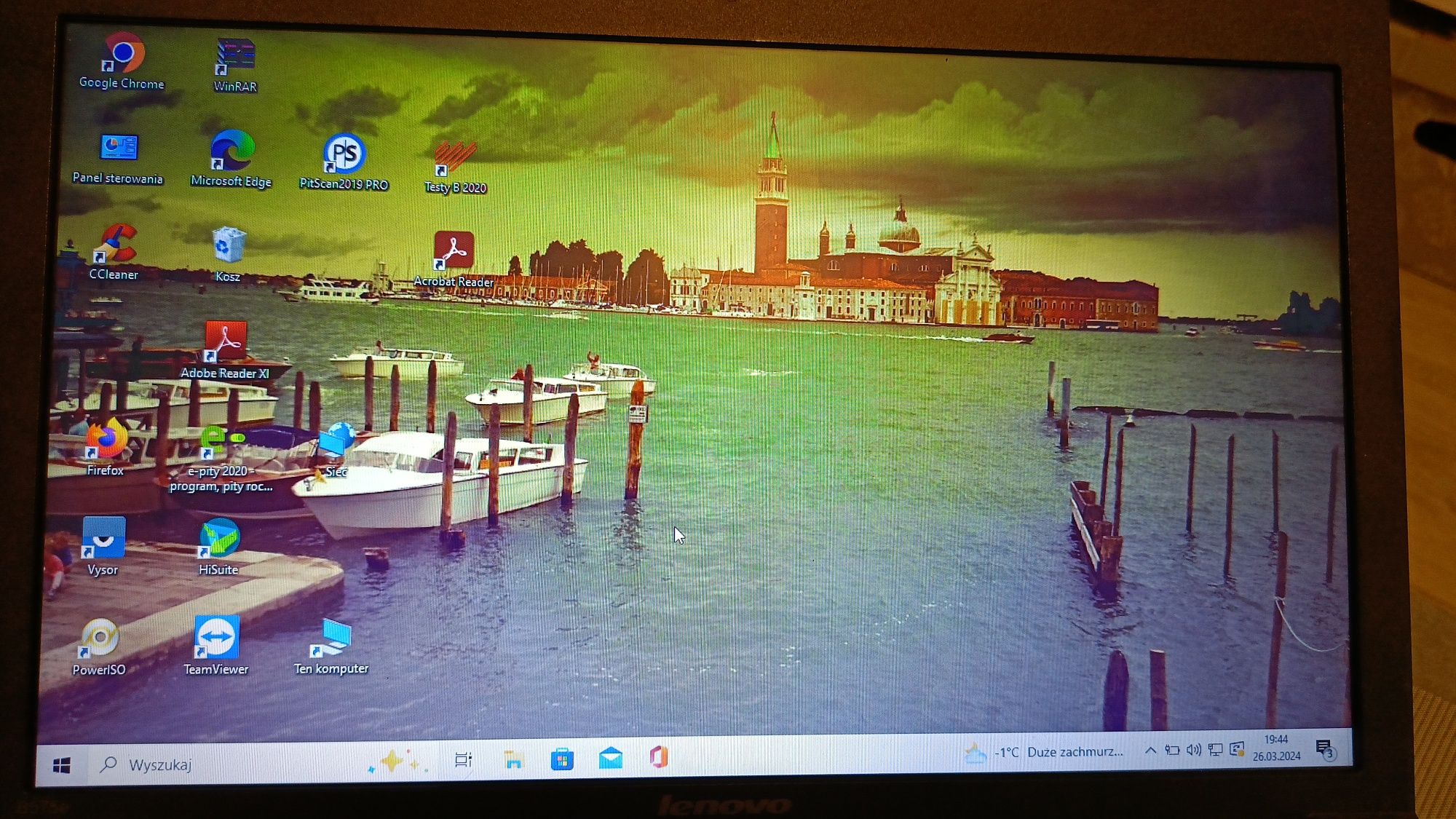
Task: Select the Panel sterowania icon
Action: (x=117, y=158)
